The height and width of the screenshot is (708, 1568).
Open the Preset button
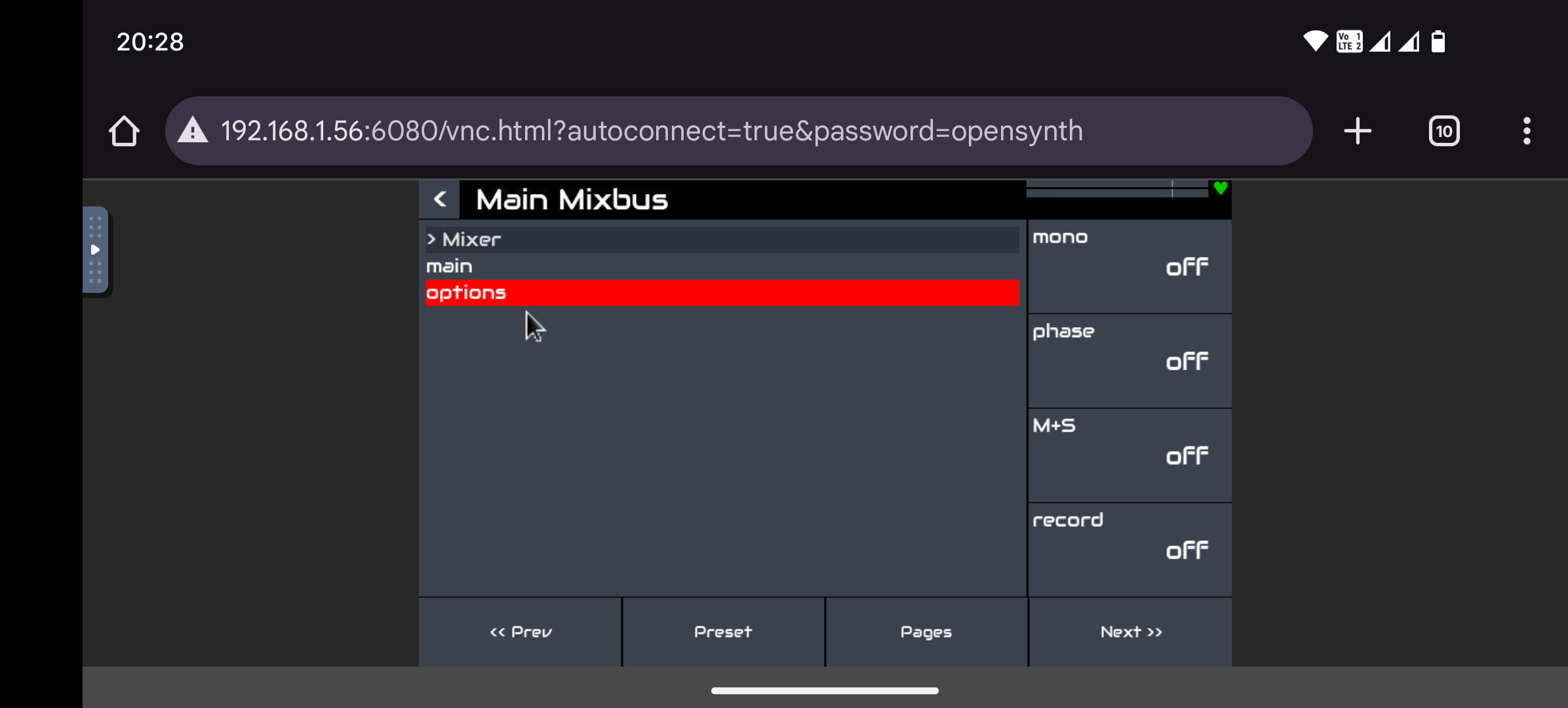(723, 632)
